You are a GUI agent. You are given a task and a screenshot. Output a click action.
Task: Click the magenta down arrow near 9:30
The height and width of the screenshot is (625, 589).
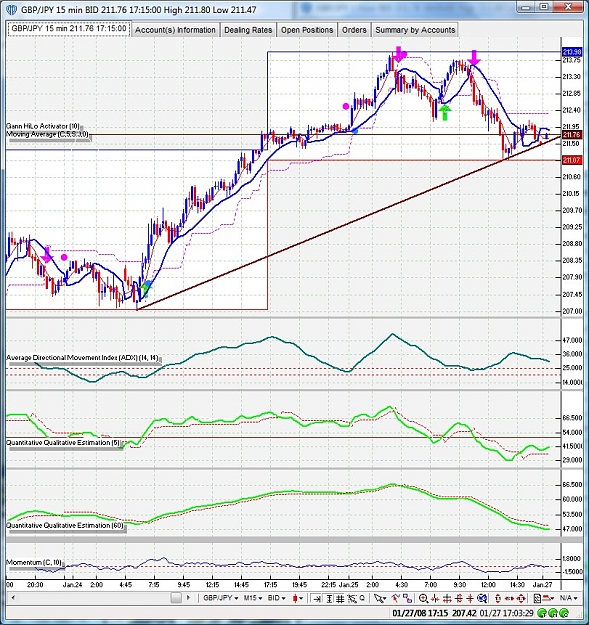[473, 58]
